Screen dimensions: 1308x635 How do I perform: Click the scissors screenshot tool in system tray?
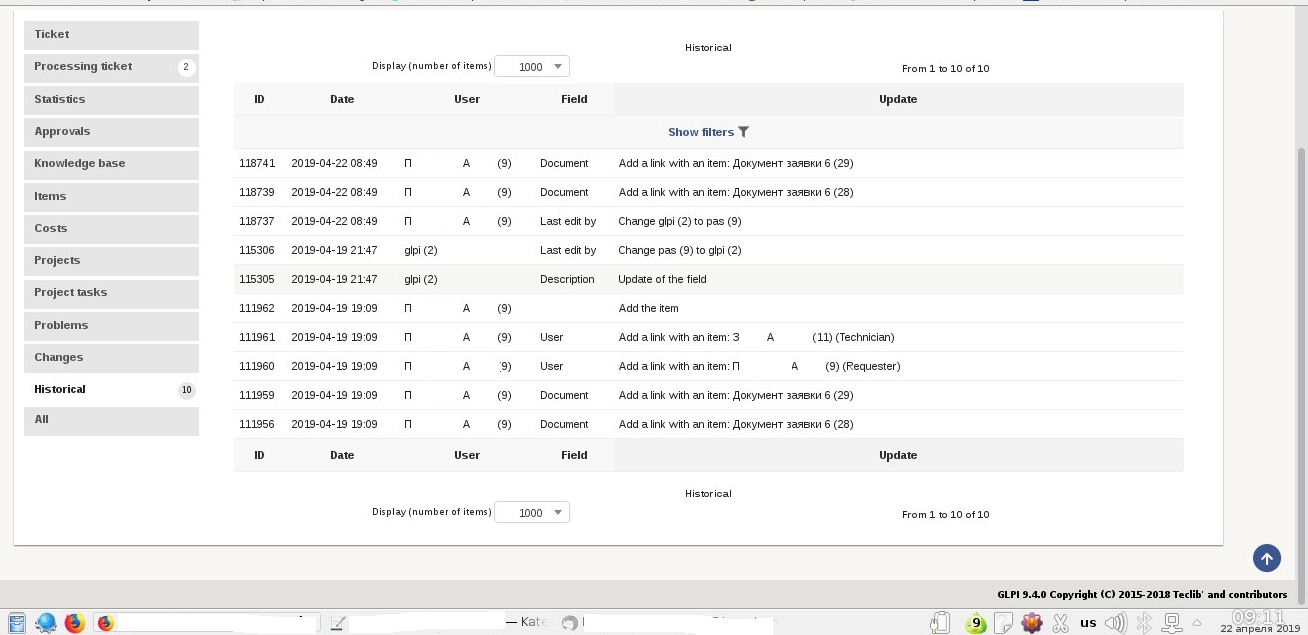point(1059,622)
